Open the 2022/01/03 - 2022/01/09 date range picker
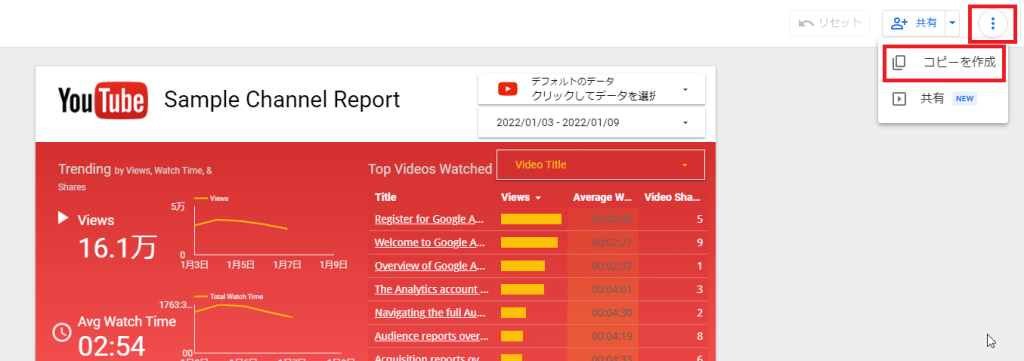Viewport: 1024px width, 361px height. [x=592, y=122]
